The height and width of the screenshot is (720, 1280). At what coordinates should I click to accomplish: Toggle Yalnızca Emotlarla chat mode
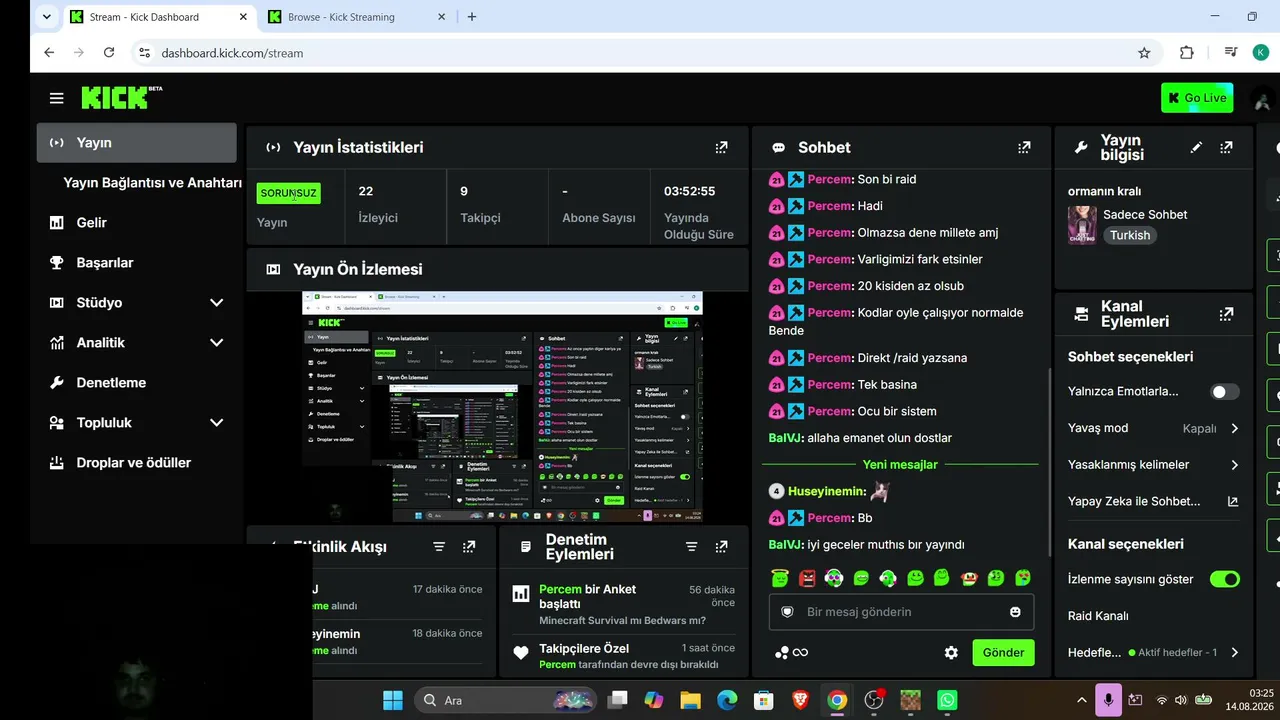pos(1224,392)
